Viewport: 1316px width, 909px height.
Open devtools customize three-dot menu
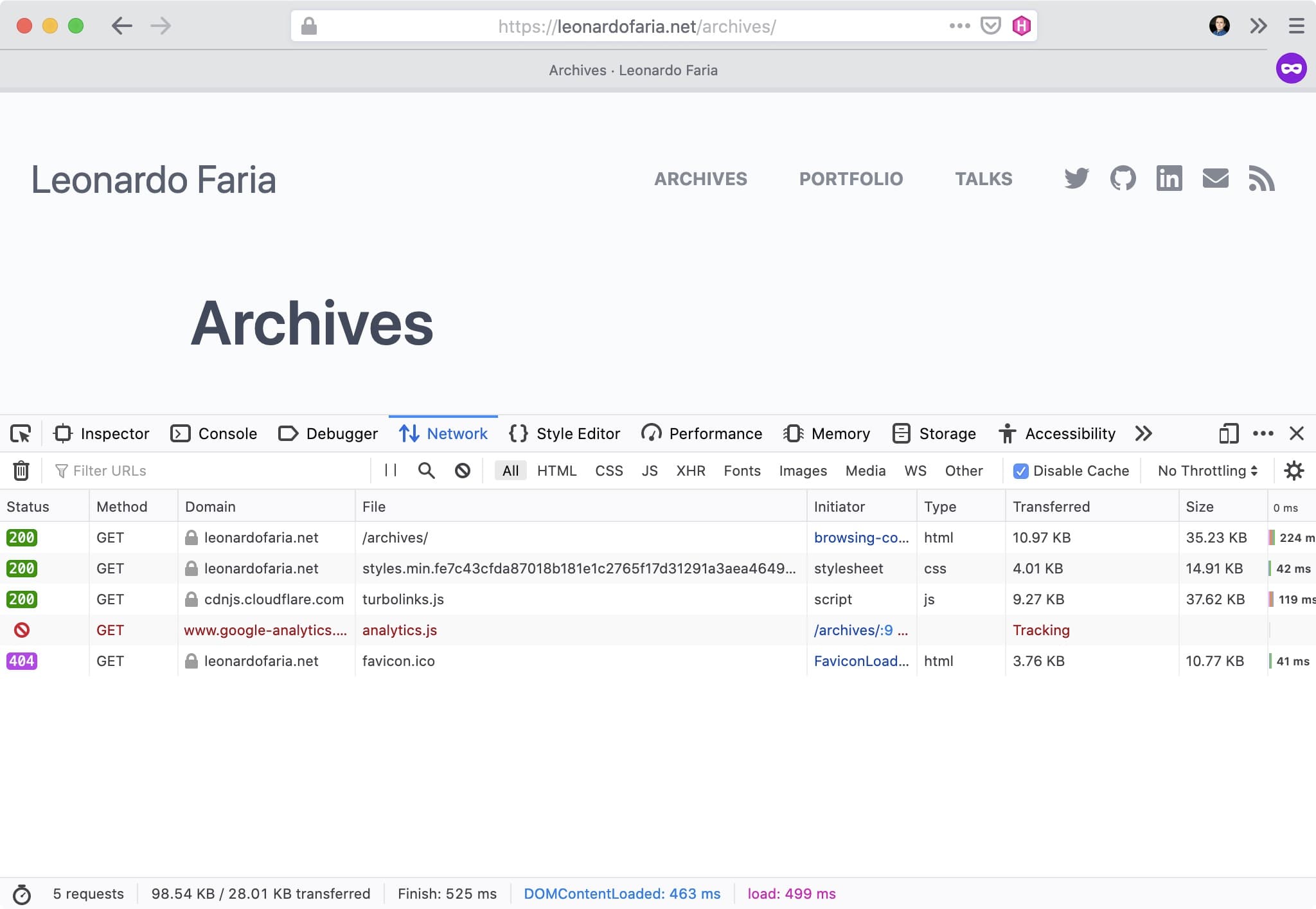[1263, 434]
